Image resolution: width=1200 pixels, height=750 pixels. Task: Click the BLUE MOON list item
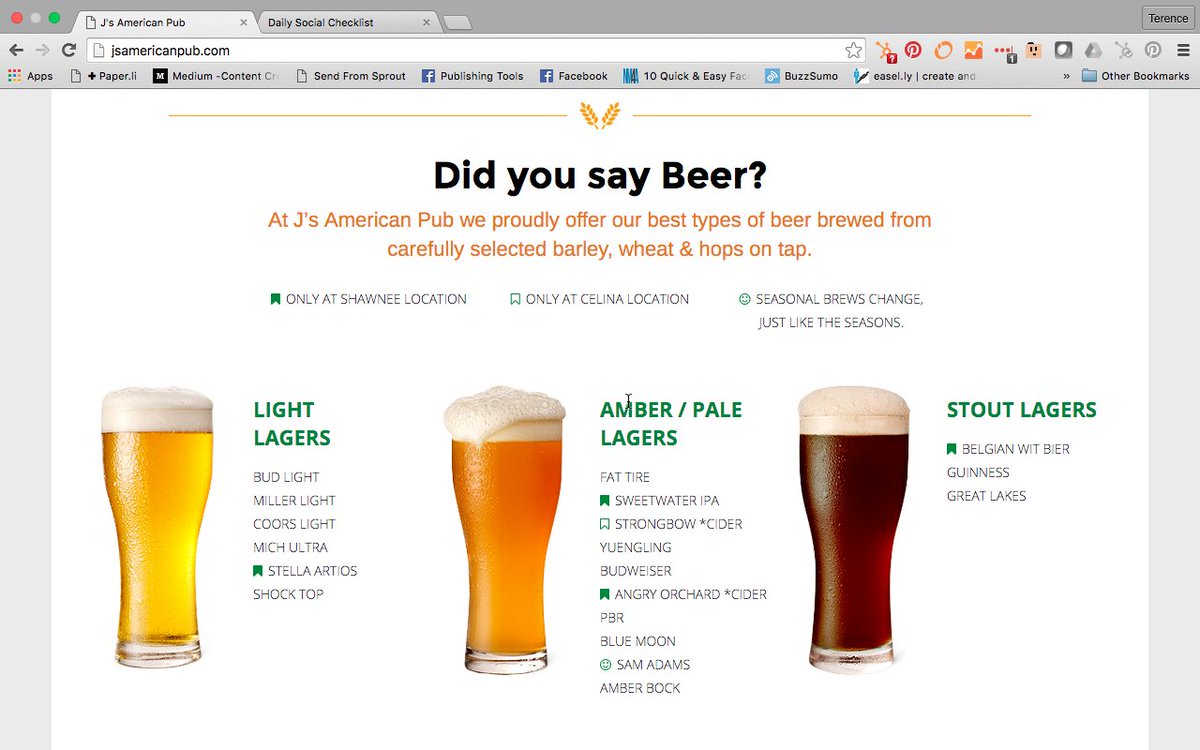[x=638, y=641]
